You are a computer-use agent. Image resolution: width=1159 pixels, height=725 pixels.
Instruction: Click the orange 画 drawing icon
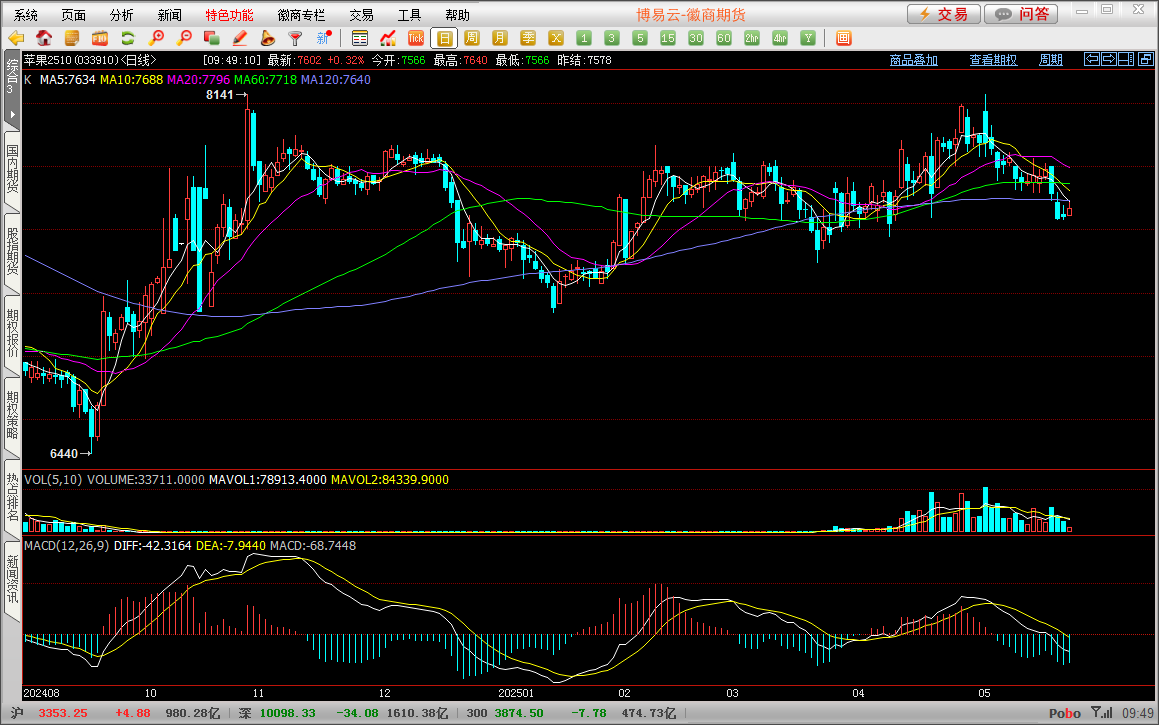843,38
